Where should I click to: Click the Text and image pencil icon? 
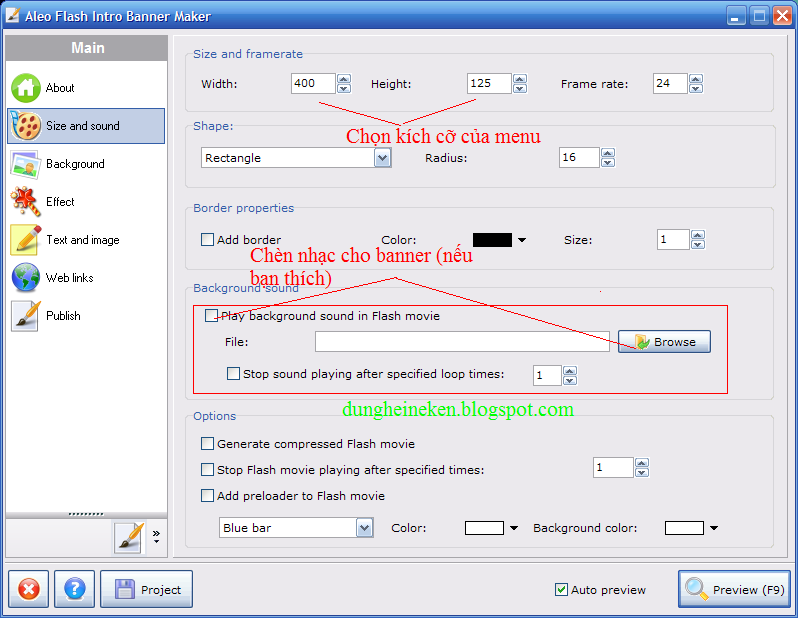[25, 240]
